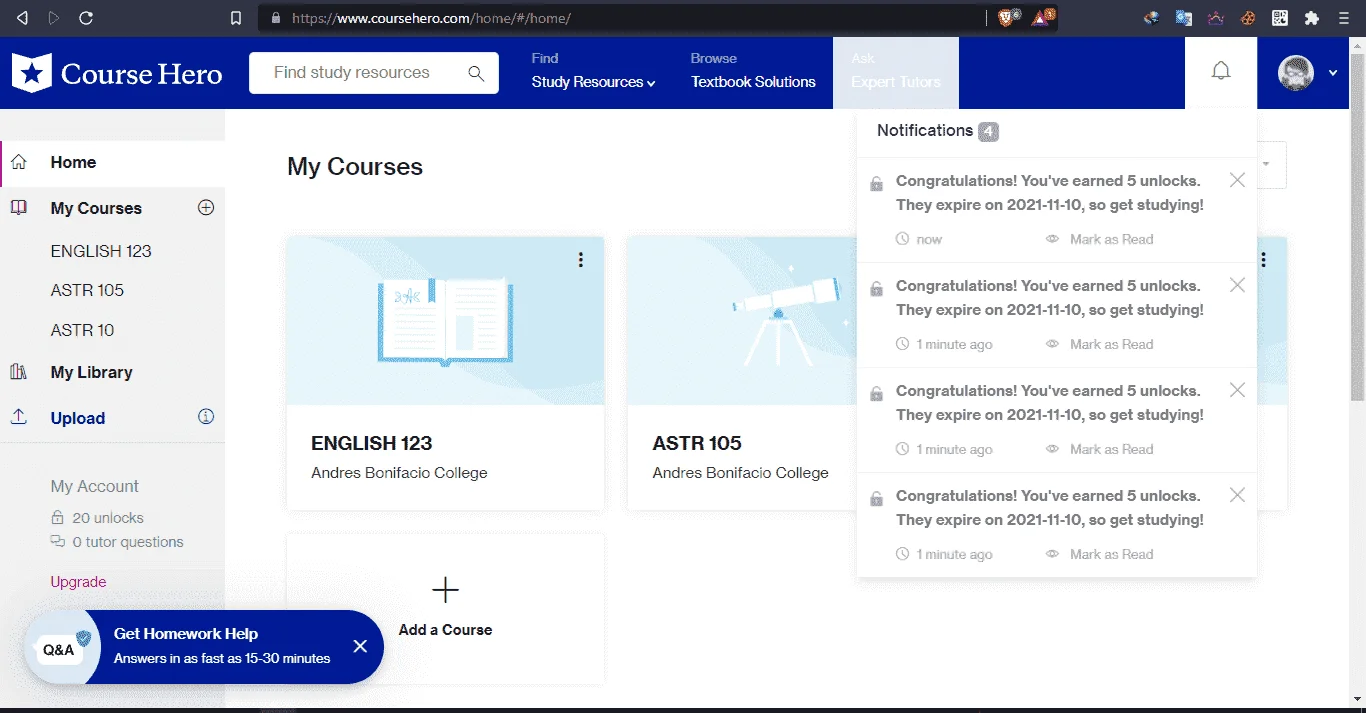The height and width of the screenshot is (713, 1366).
Task: Click the plus icon beside My Courses
Action: coord(206,208)
